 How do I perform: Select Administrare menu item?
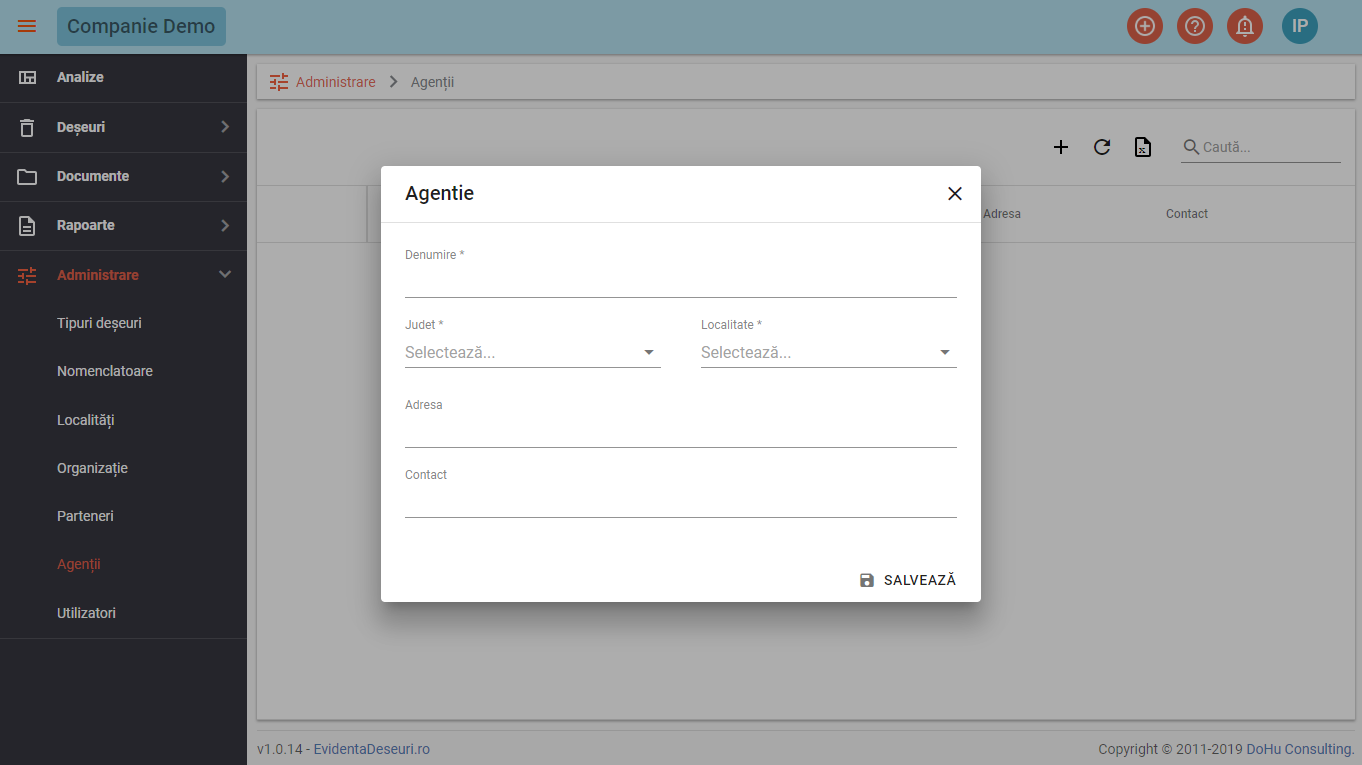(x=123, y=275)
